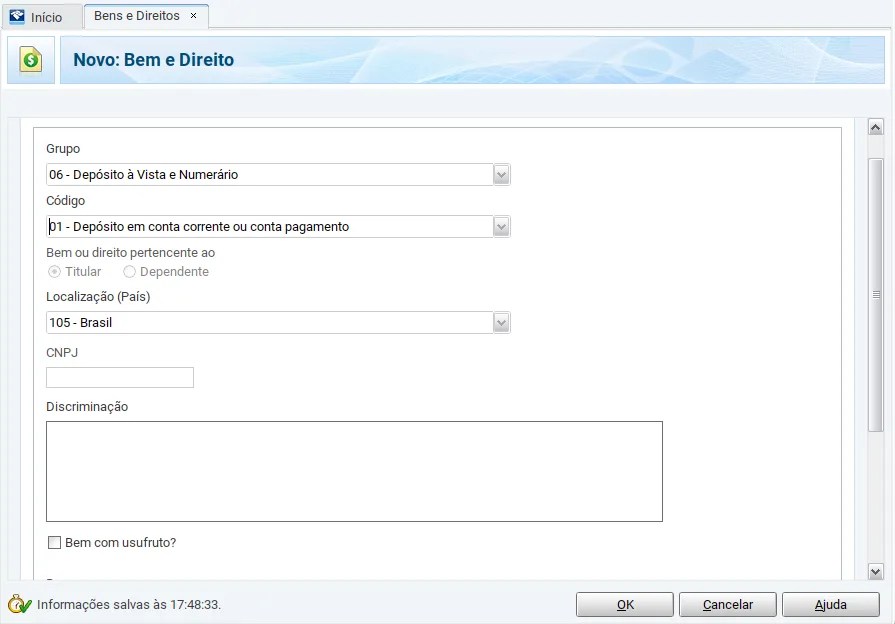Image resolution: width=895 pixels, height=624 pixels.
Task: Click the scrollbar down arrow
Action: coord(875,571)
